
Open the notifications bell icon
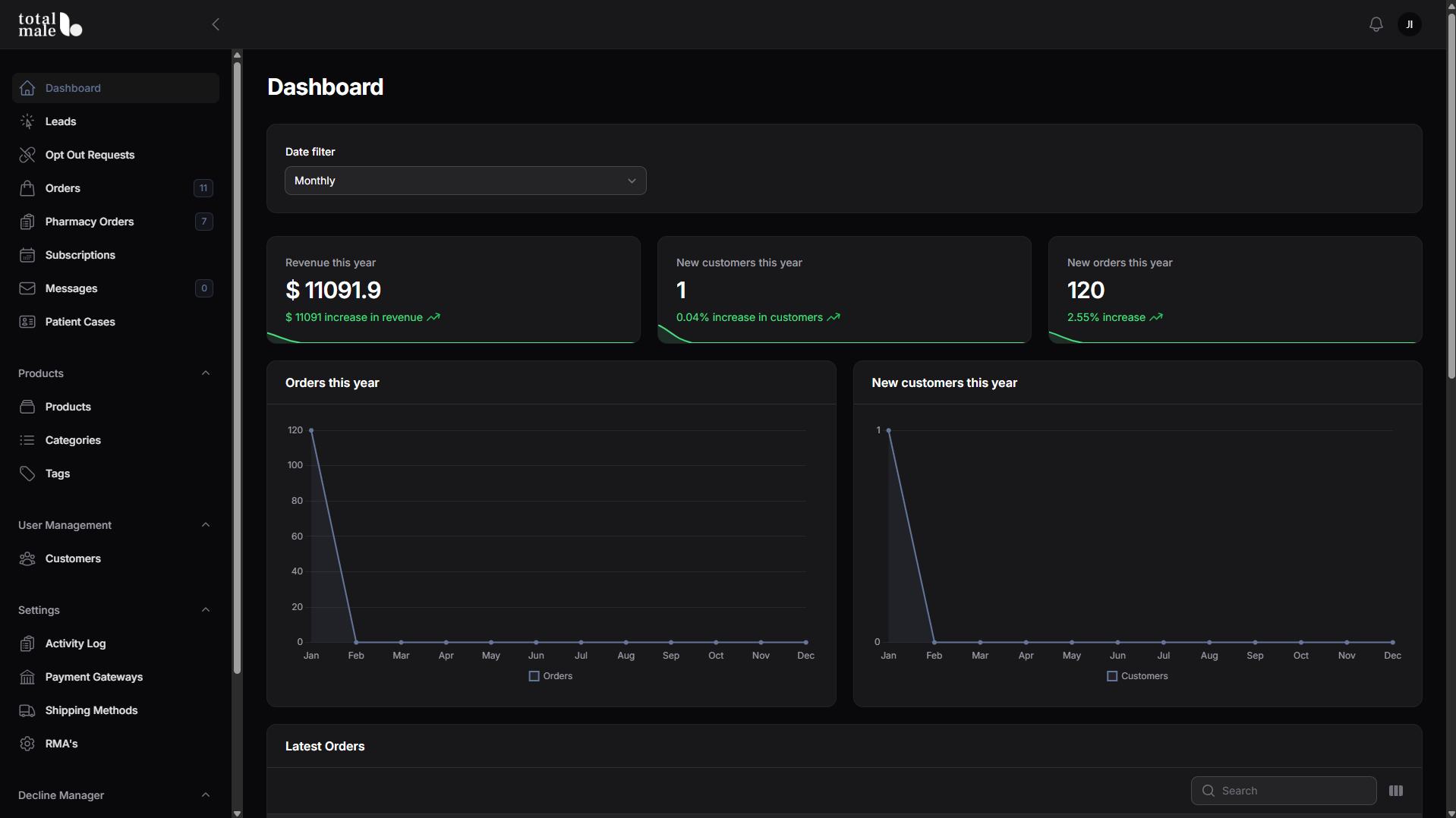(1376, 24)
